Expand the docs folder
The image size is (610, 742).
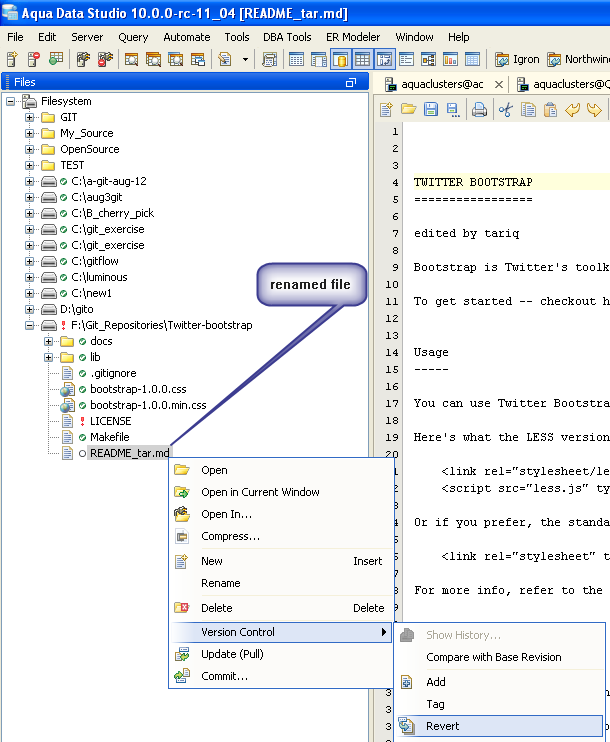[48, 341]
